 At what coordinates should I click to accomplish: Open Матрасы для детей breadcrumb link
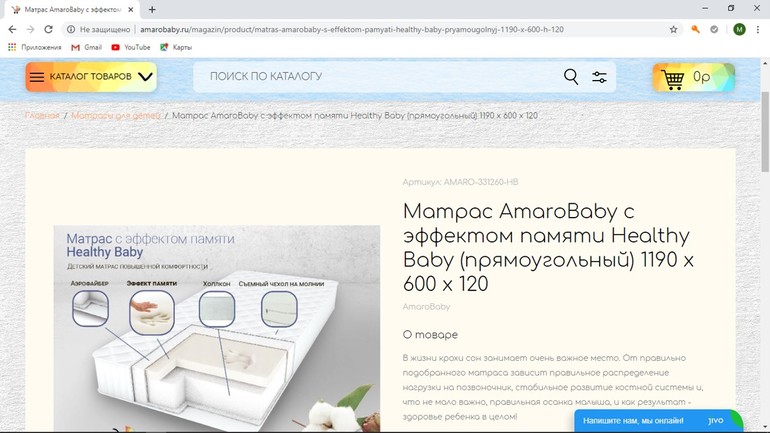116,116
